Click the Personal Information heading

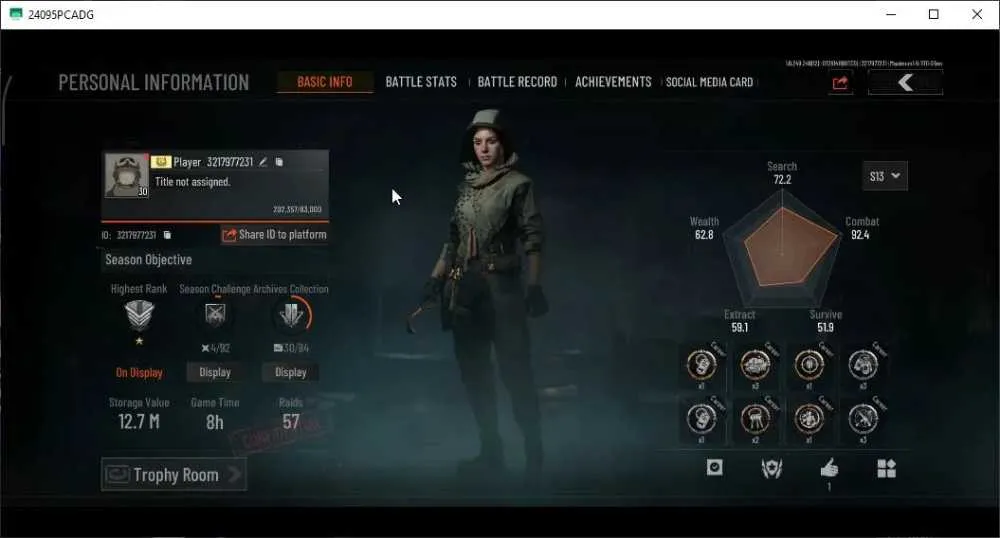(154, 82)
